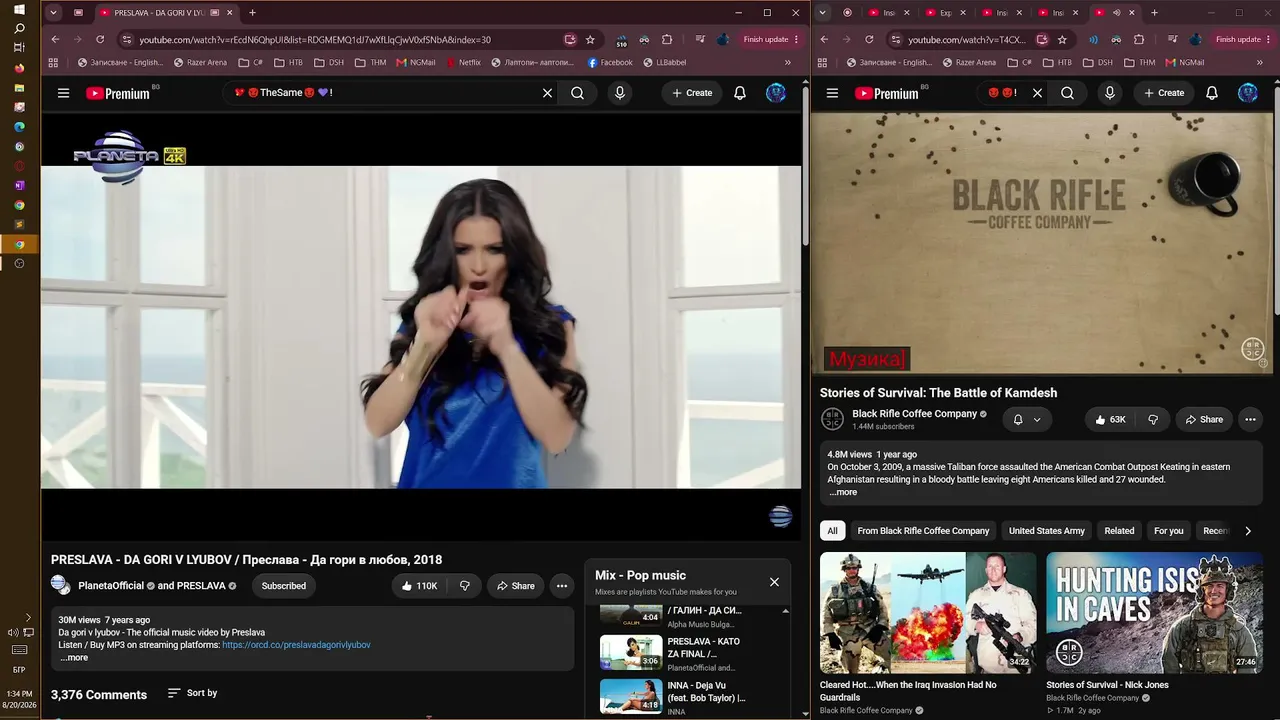Expand PRESLAVA description with ...more
1280x720 pixels.
(74, 658)
